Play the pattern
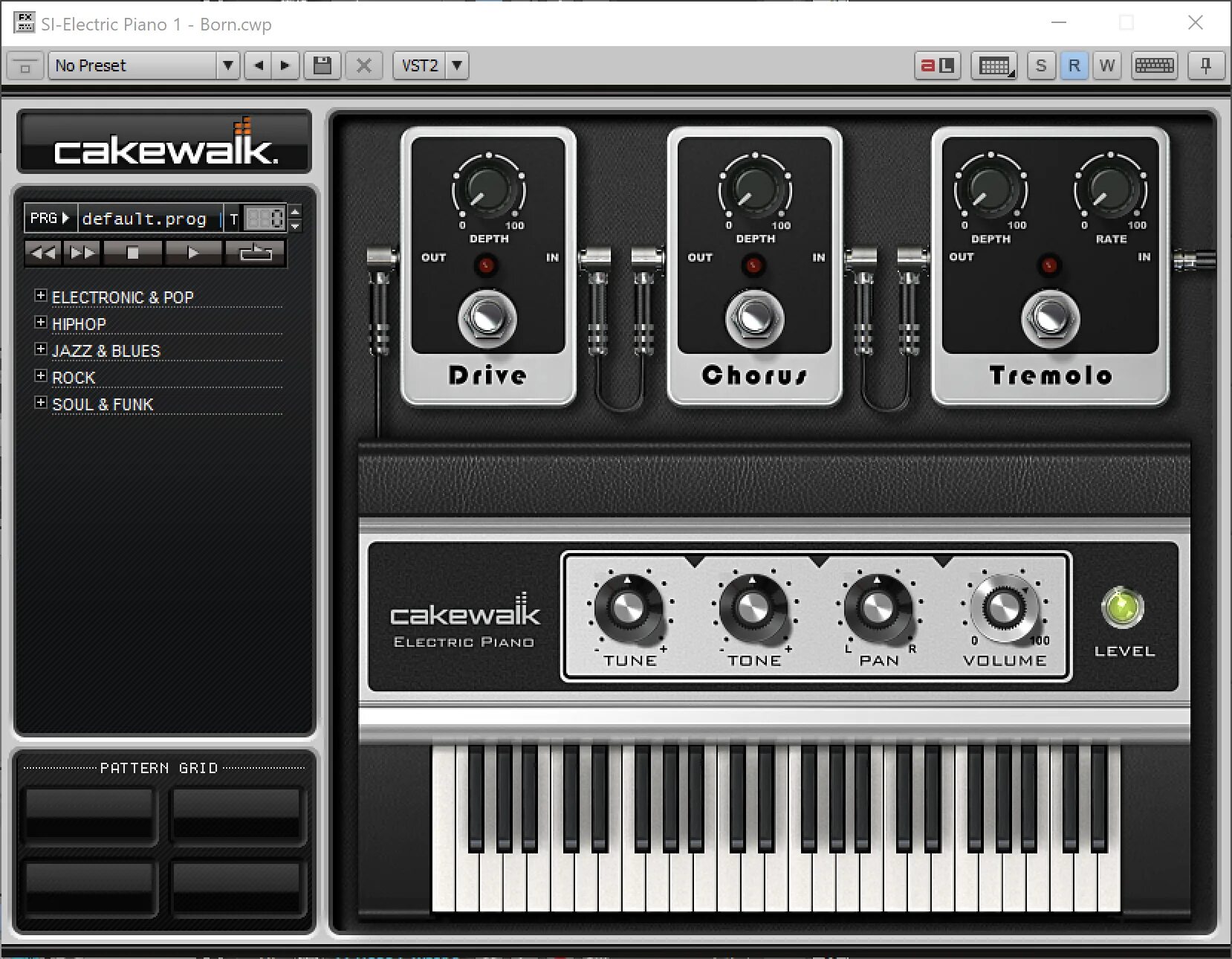The width and height of the screenshot is (1232, 959). tap(193, 254)
